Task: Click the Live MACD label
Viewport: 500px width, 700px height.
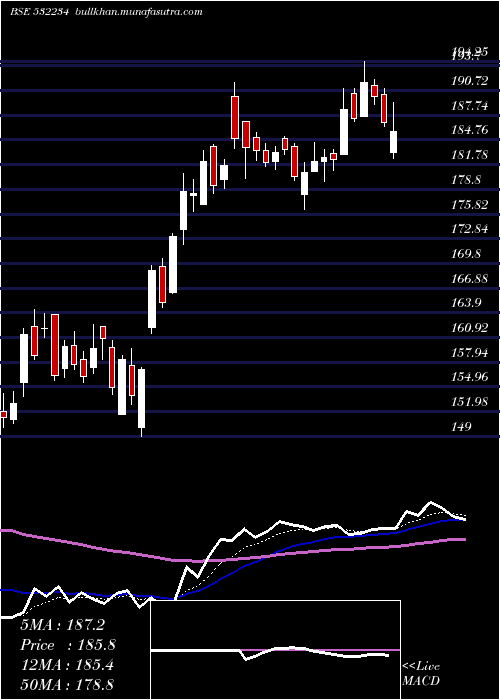Action: tap(421, 673)
